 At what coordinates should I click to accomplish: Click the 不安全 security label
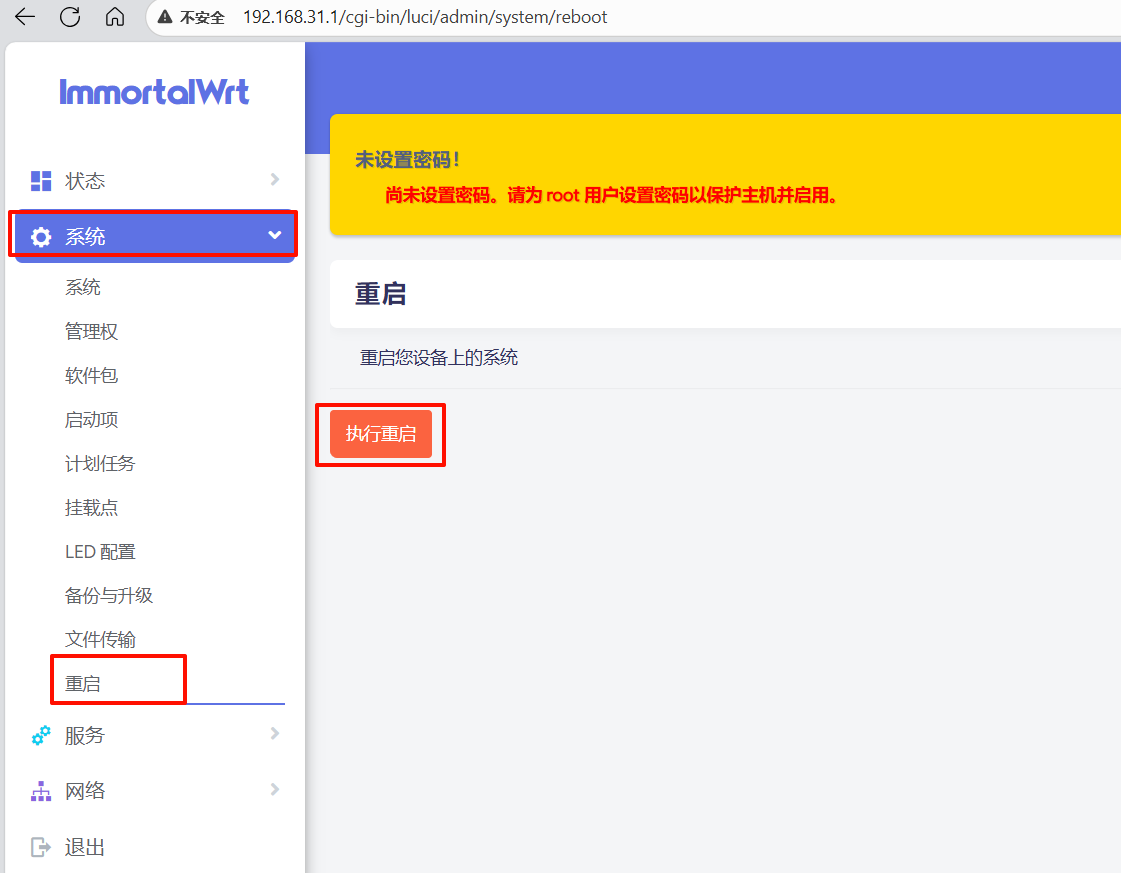(x=202, y=17)
